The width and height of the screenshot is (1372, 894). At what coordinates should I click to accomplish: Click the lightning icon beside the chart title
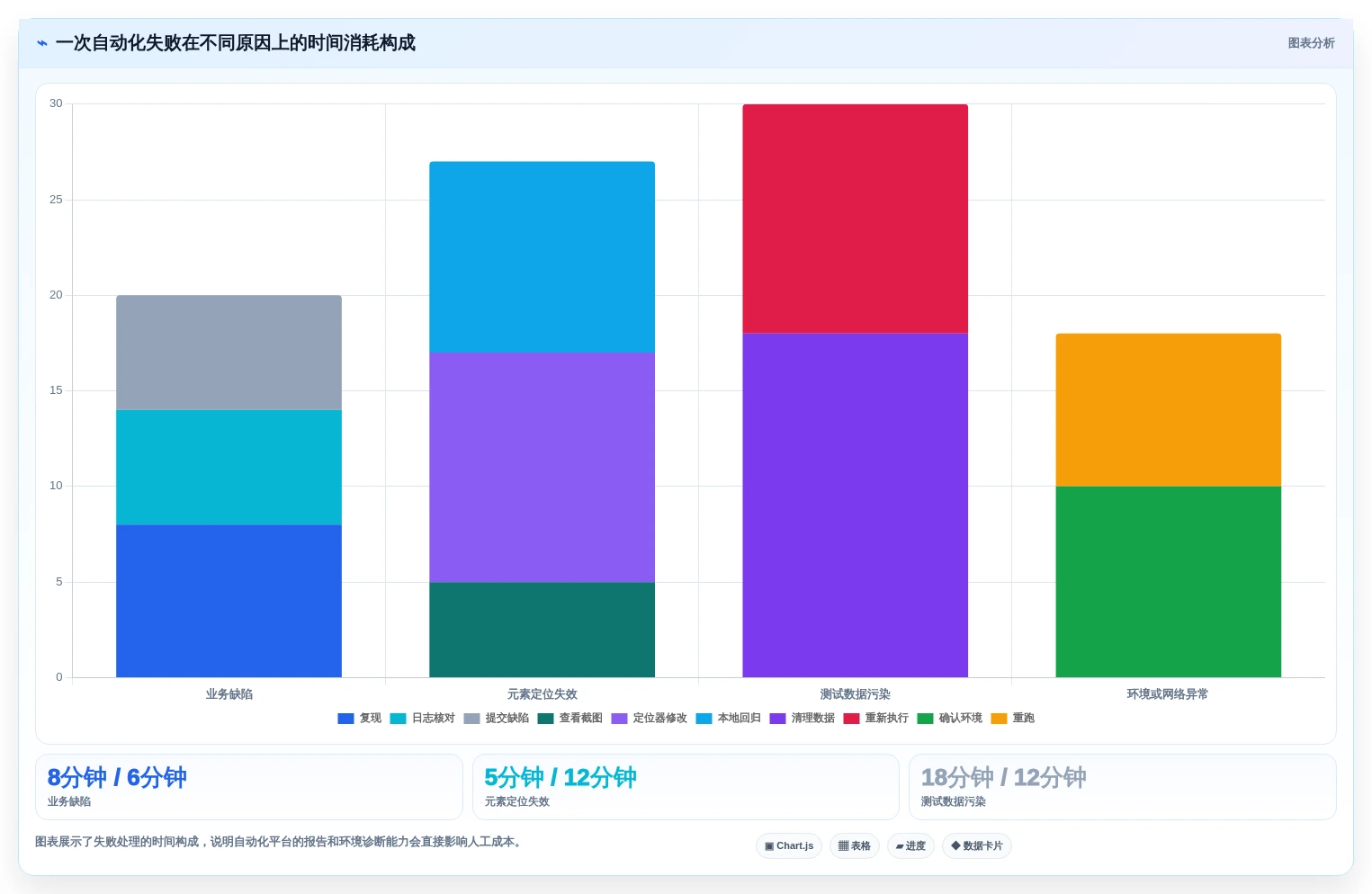(42, 43)
